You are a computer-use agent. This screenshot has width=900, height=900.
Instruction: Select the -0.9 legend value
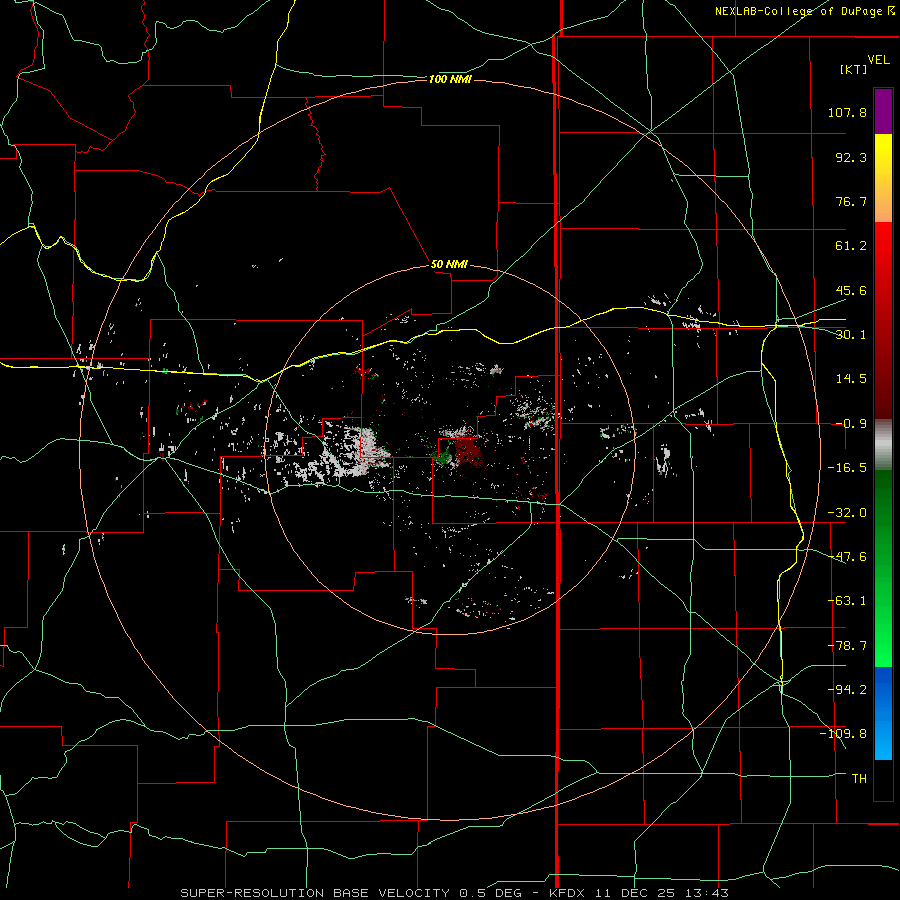click(x=851, y=424)
